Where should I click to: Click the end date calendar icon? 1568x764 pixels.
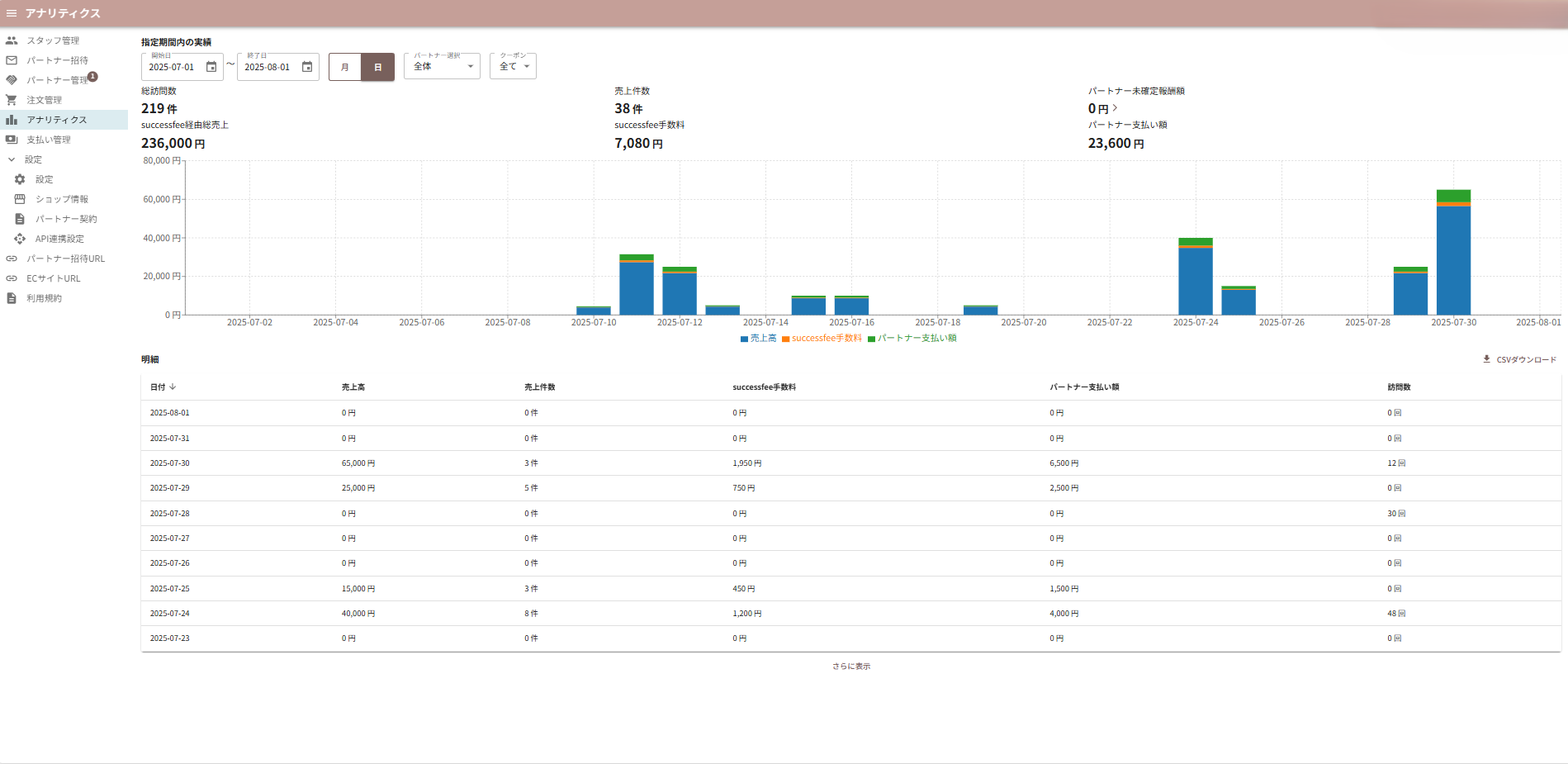[307, 67]
